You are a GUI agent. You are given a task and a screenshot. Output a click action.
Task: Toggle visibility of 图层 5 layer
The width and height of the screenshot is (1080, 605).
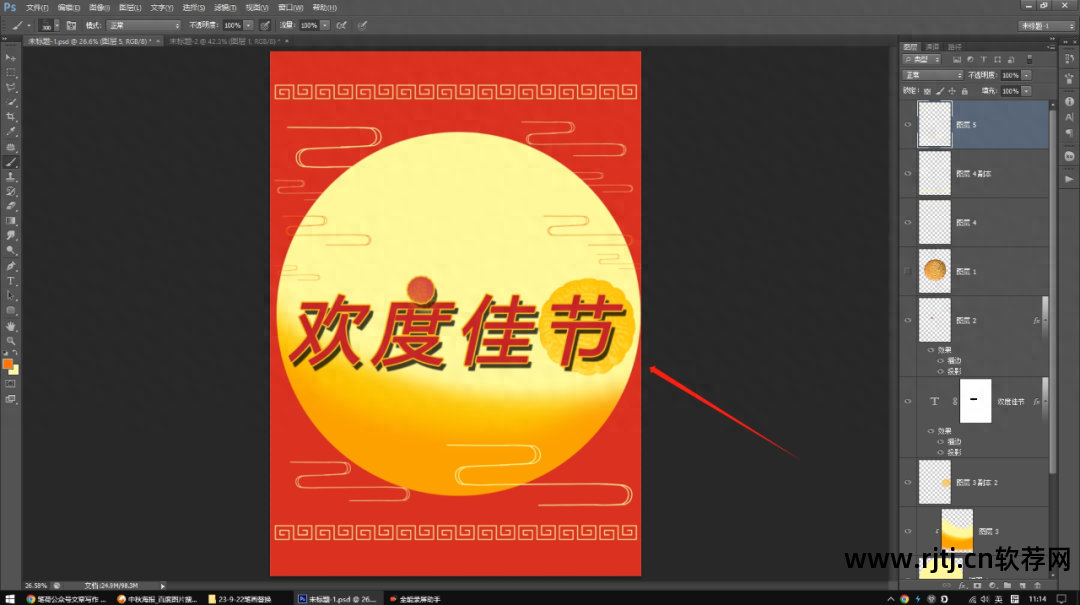(908, 123)
